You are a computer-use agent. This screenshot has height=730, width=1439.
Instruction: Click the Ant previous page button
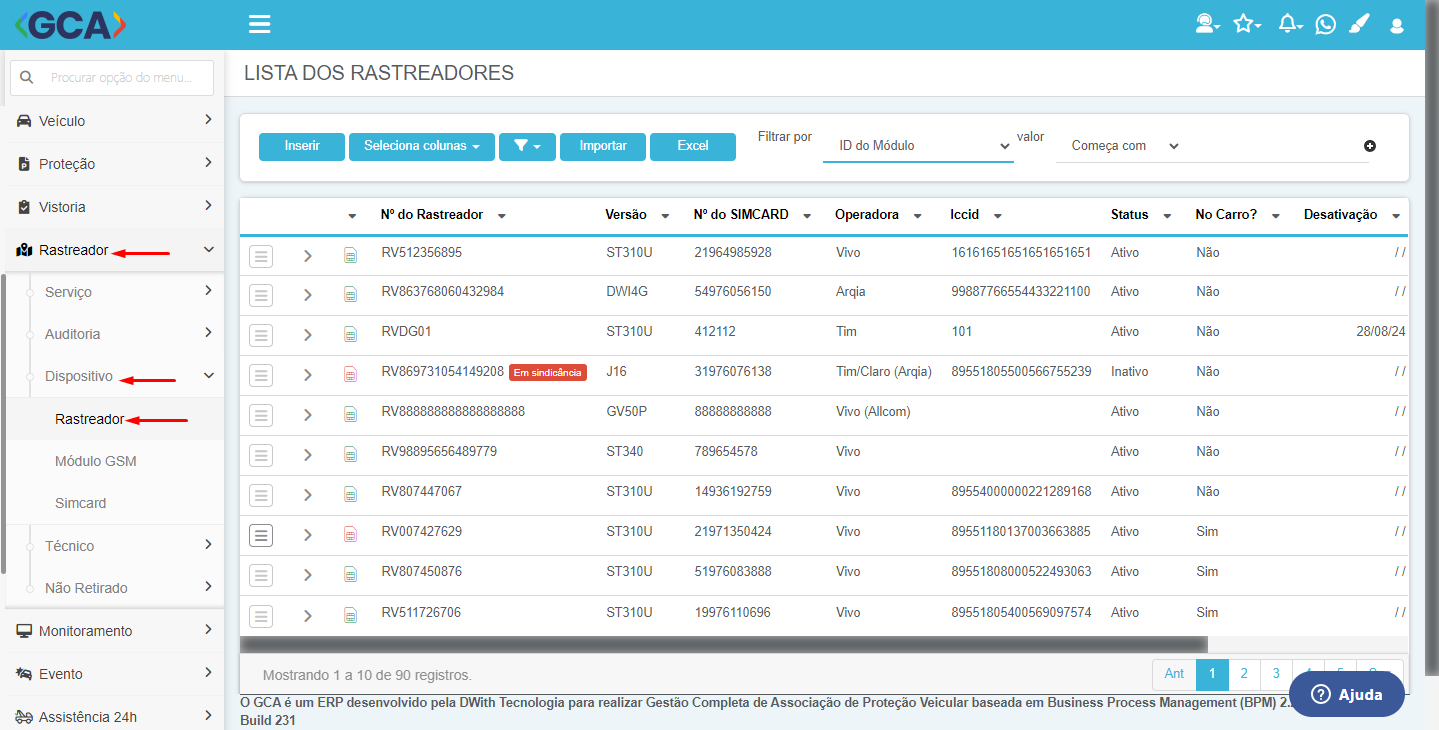1175,674
